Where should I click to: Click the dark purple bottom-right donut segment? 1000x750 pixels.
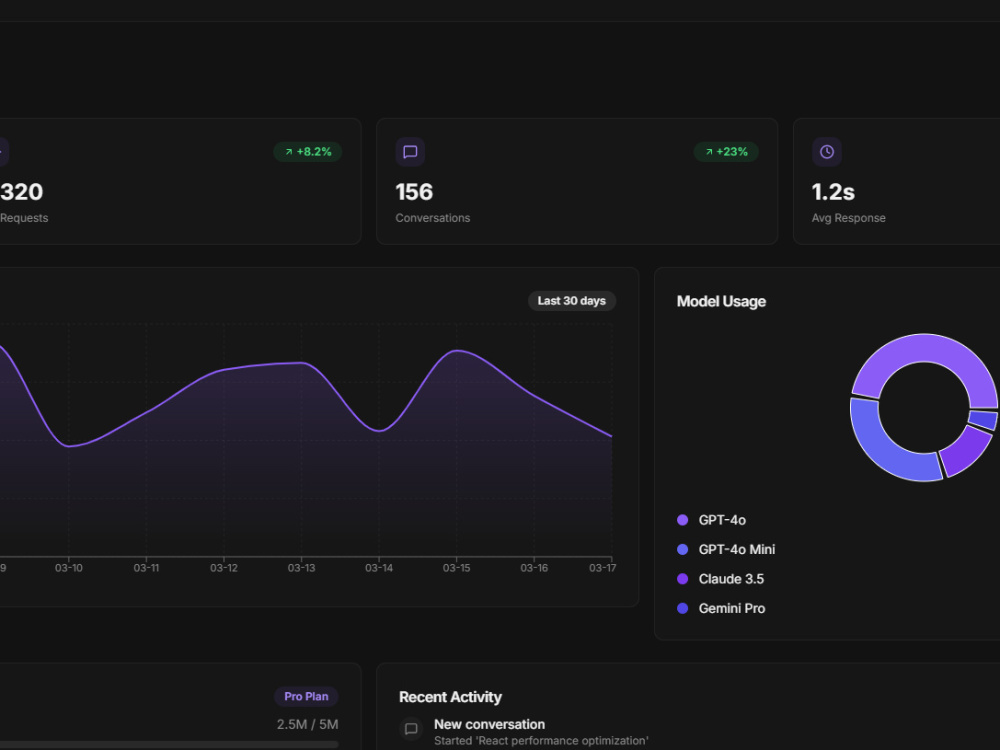[x=966, y=452]
